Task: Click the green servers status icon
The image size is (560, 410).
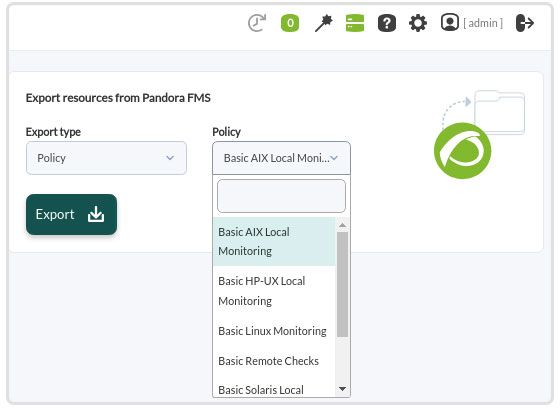Action: pos(355,23)
